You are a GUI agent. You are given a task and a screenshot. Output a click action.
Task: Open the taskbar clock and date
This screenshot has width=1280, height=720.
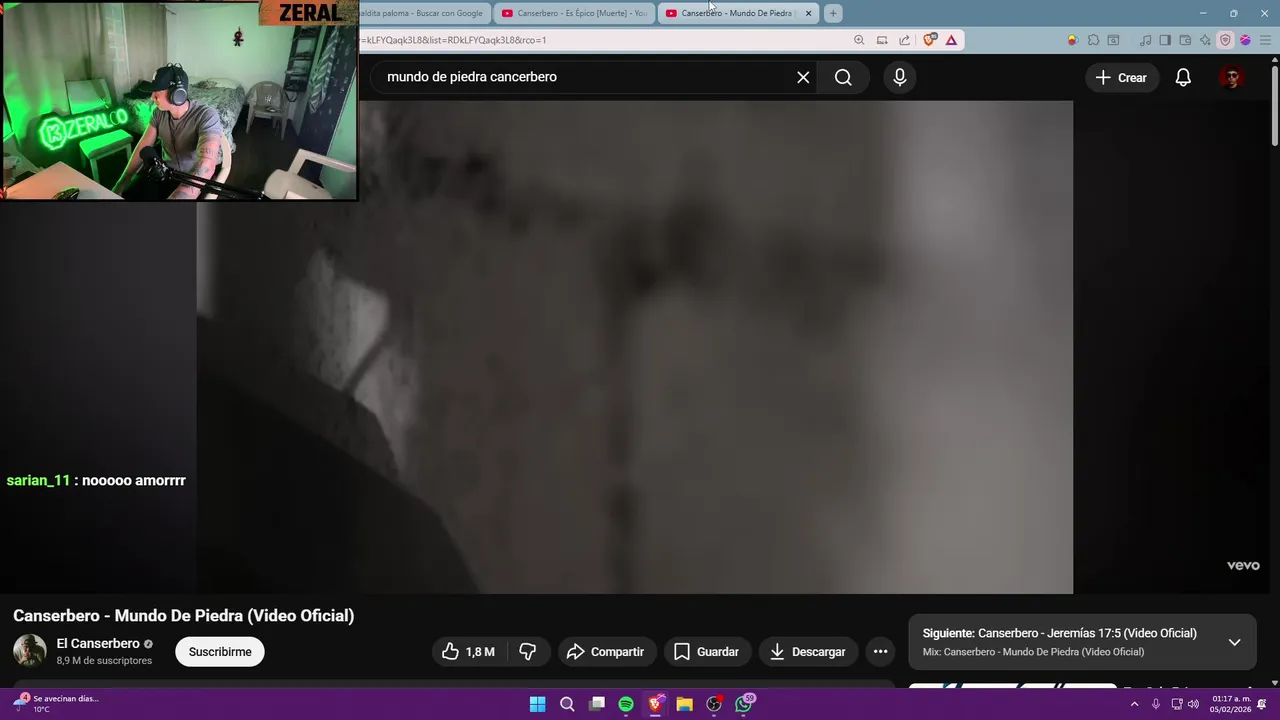click(1231, 704)
